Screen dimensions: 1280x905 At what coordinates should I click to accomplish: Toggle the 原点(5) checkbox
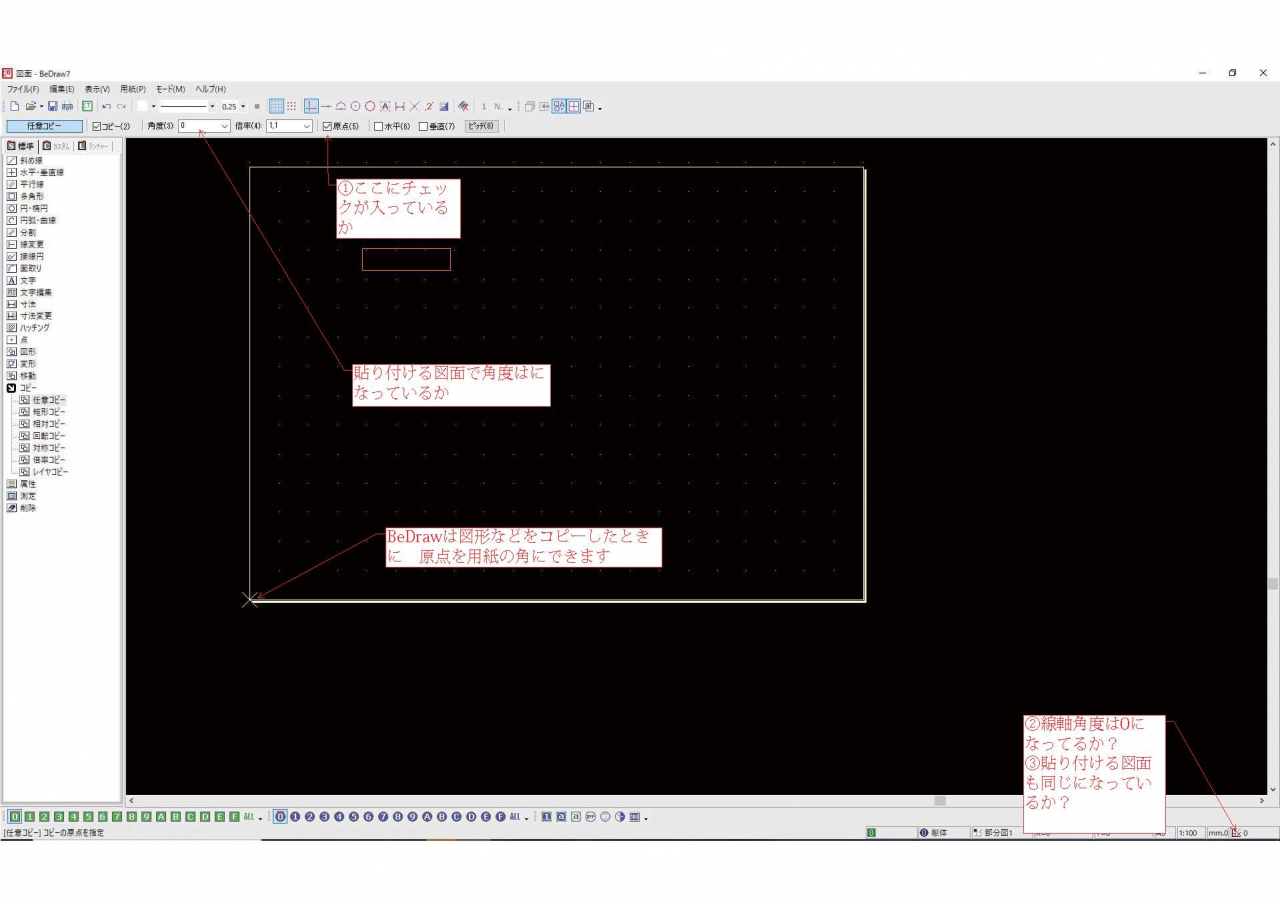[327, 127]
